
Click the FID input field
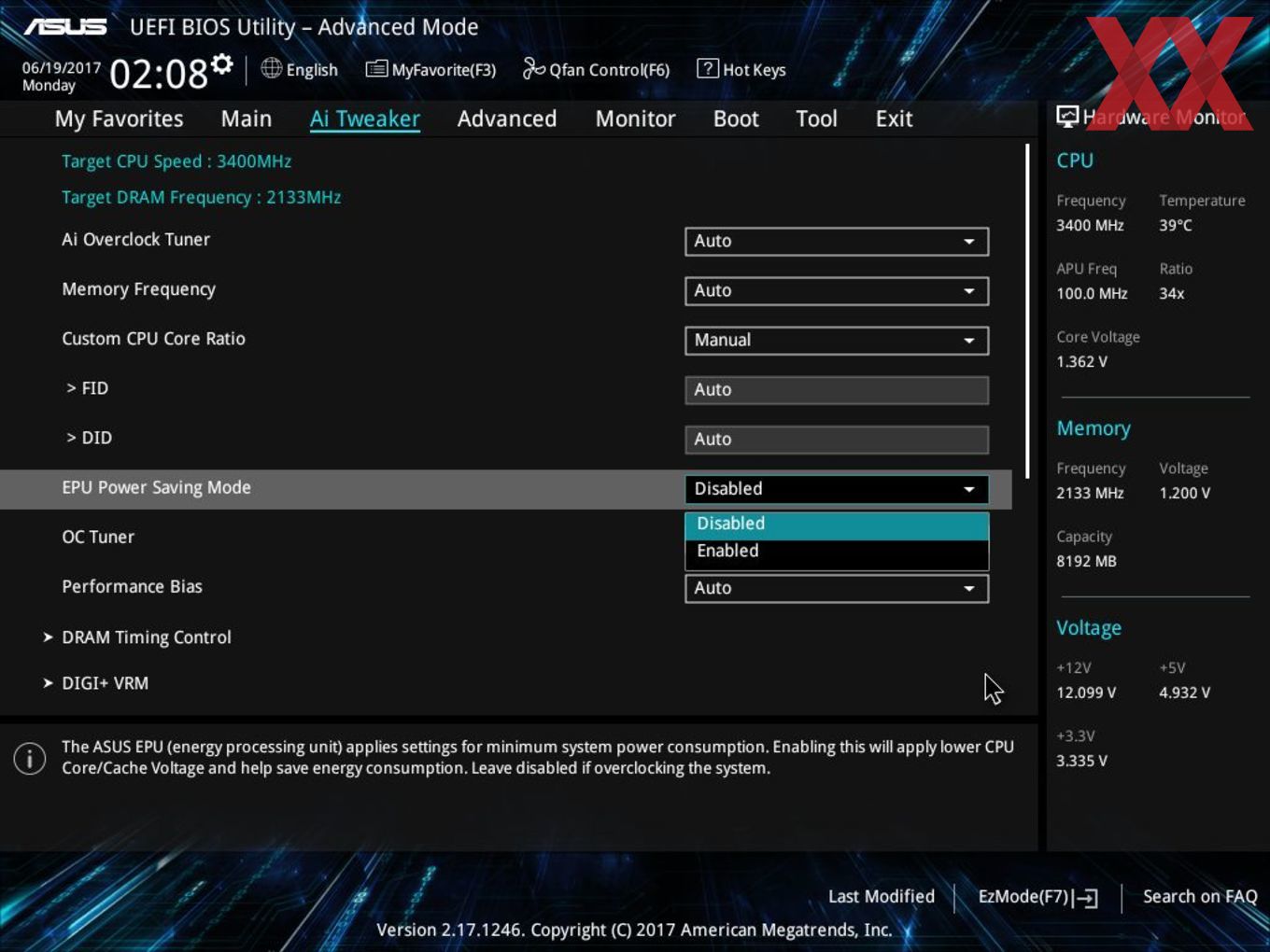pyautogui.click(x=837, y=389)
